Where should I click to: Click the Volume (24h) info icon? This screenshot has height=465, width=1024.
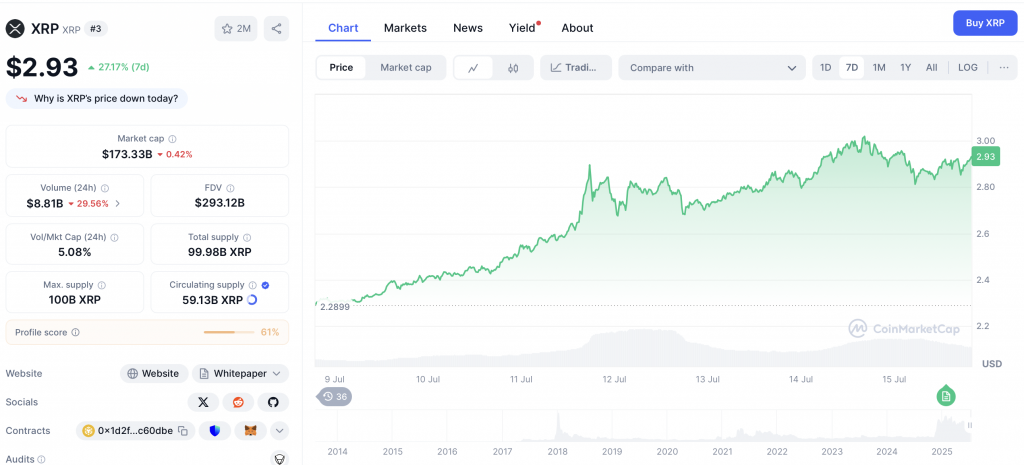point(105,188)
